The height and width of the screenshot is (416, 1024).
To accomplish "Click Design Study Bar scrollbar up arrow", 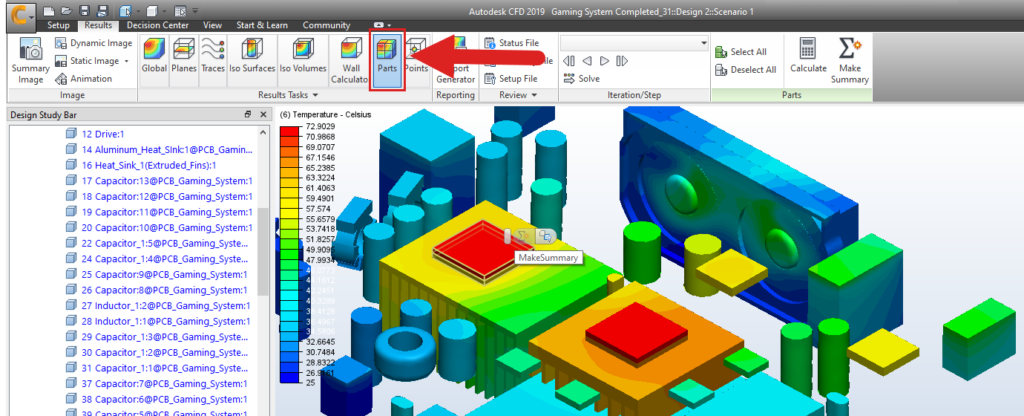I will [263, 132].
